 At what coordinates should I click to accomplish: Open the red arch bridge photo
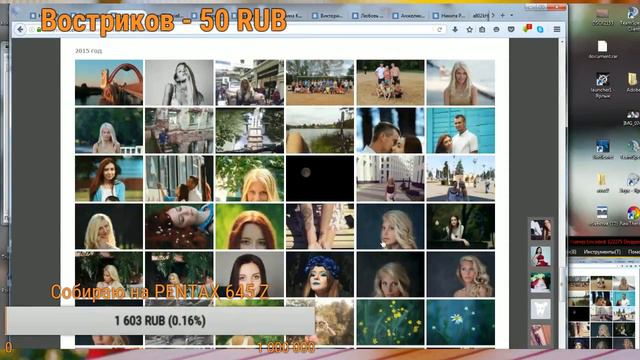click(109, 82)
